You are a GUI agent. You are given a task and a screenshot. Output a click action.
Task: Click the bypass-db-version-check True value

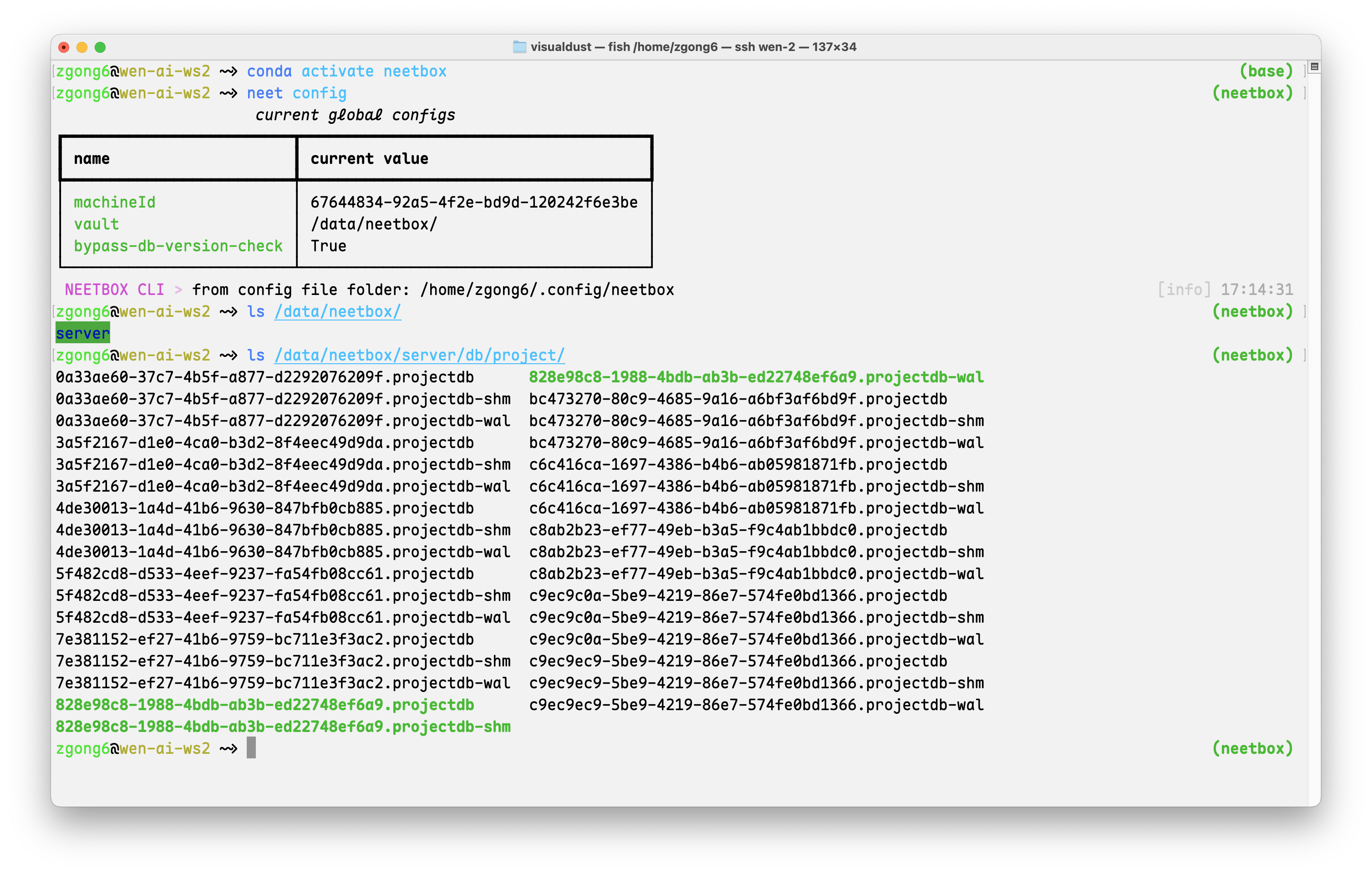(328, 246)
